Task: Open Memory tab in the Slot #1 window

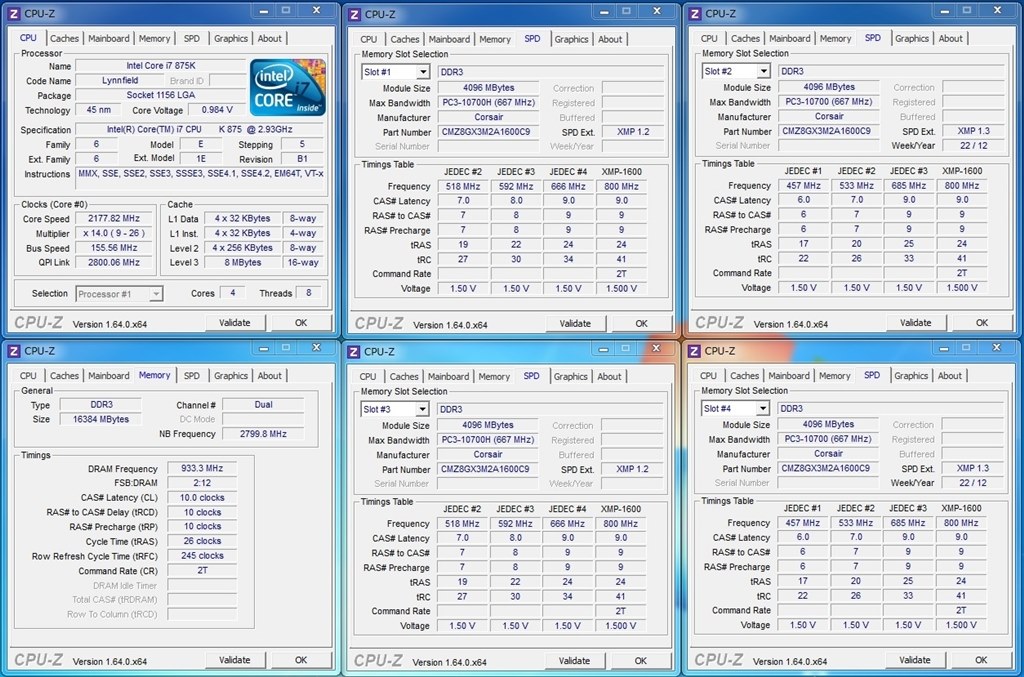Action: tap(494, 39)
